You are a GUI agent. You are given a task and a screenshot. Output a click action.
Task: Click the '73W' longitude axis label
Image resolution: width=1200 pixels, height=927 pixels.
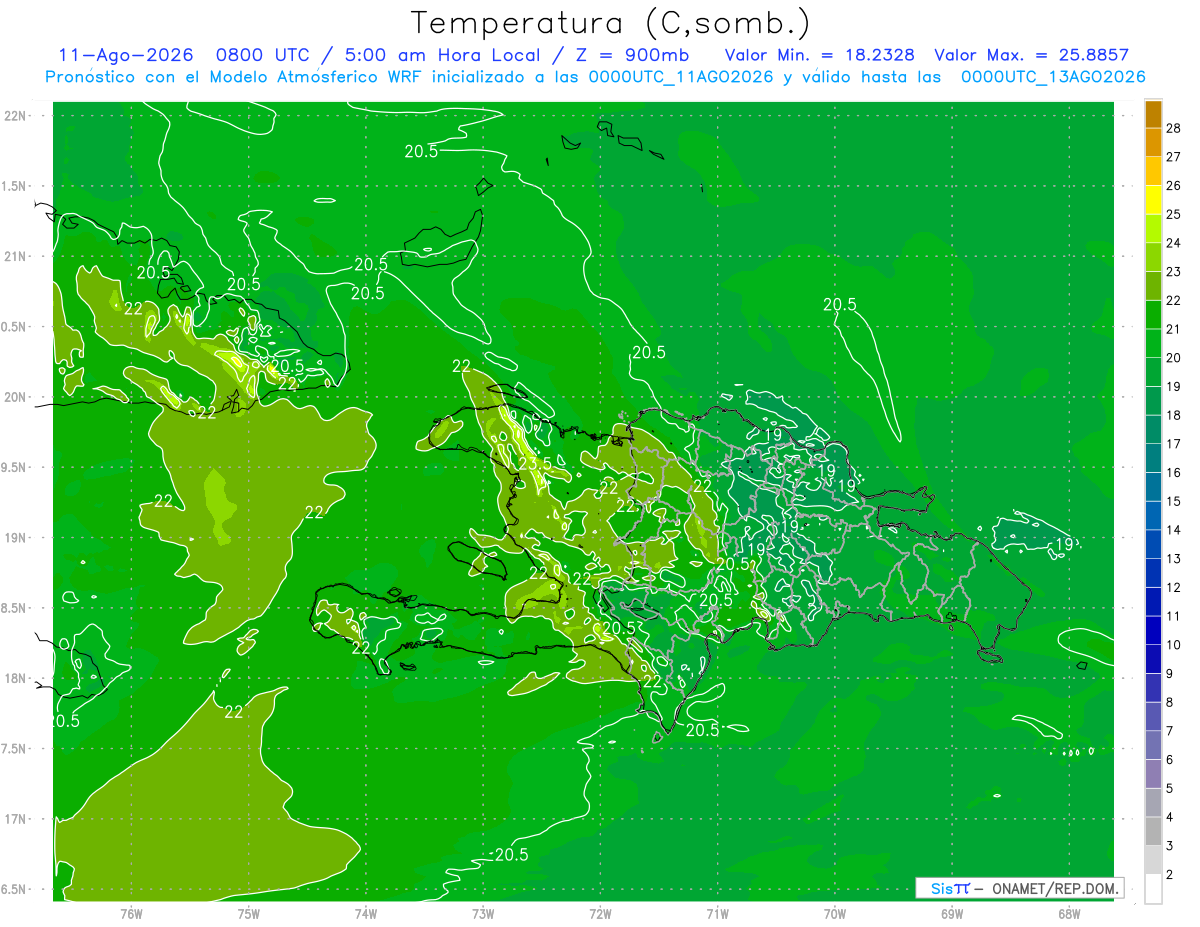click(x=483, y=913)
